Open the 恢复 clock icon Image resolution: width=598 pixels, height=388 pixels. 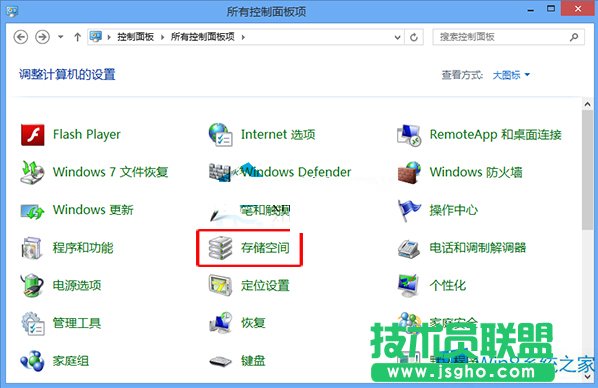[221, 323]
